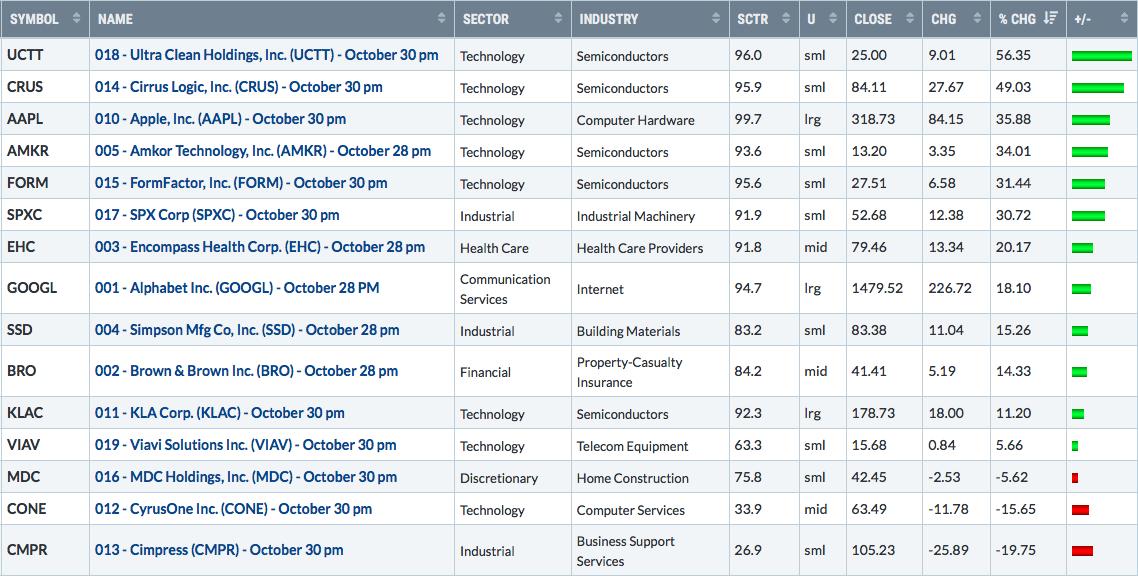This screenshot has width=1138, height=576.
Task: Open the Cimpress (CMPR) link
Action: pos(218,551)
